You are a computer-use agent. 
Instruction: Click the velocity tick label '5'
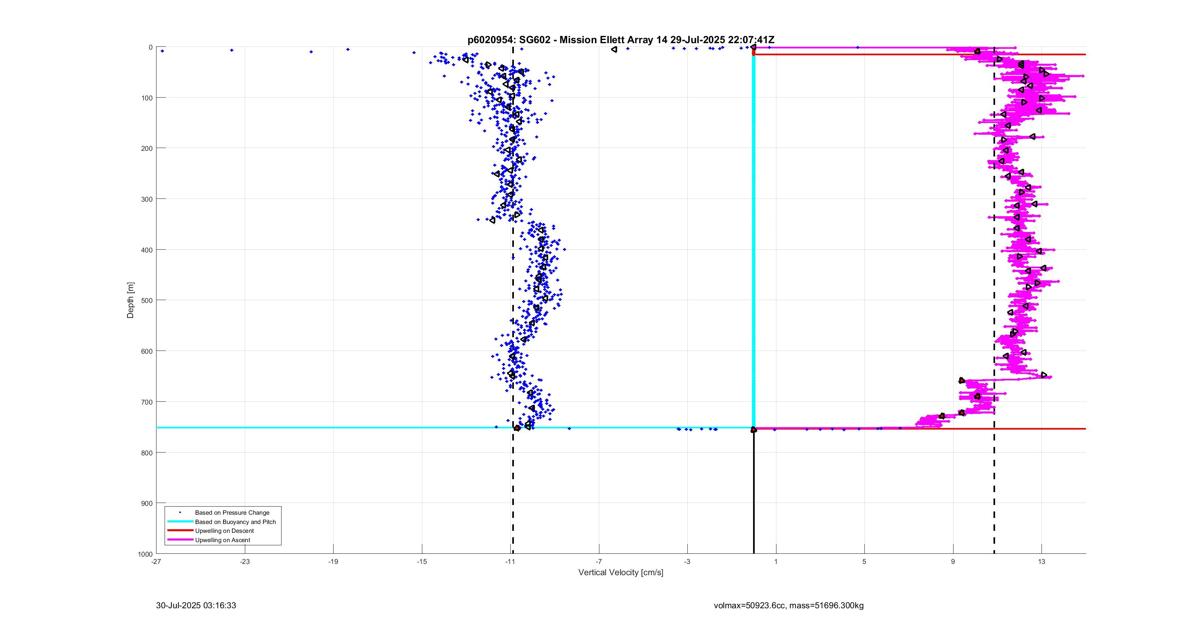pos(865,562)
